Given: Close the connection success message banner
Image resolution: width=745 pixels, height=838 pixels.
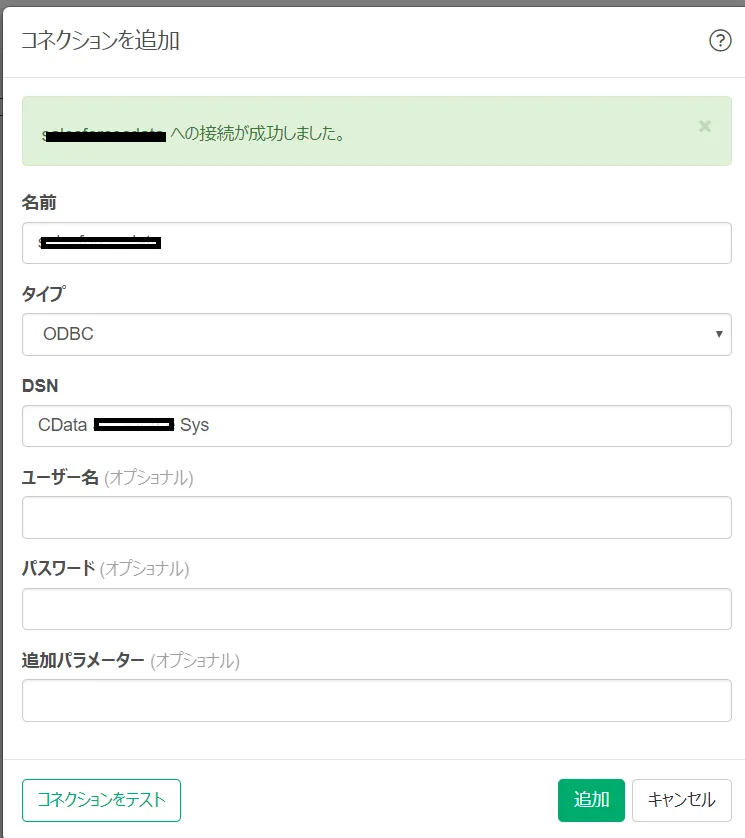Looking at the screenshot, I should pyautogui.click(x=706, y=127).
